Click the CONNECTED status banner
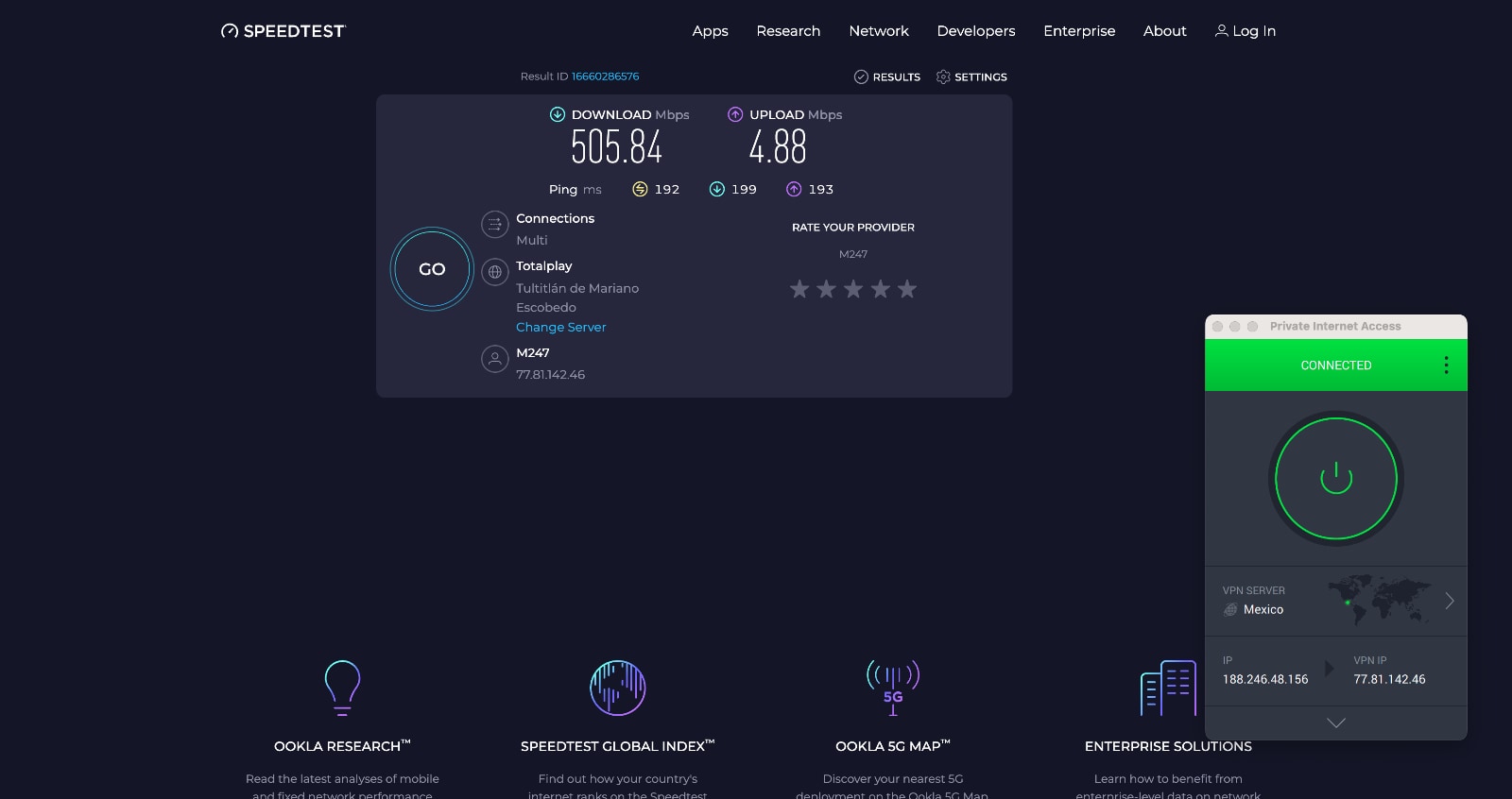Viewport: 1512px width, 799px height. pyautogui.click(x=1336, y=365)
